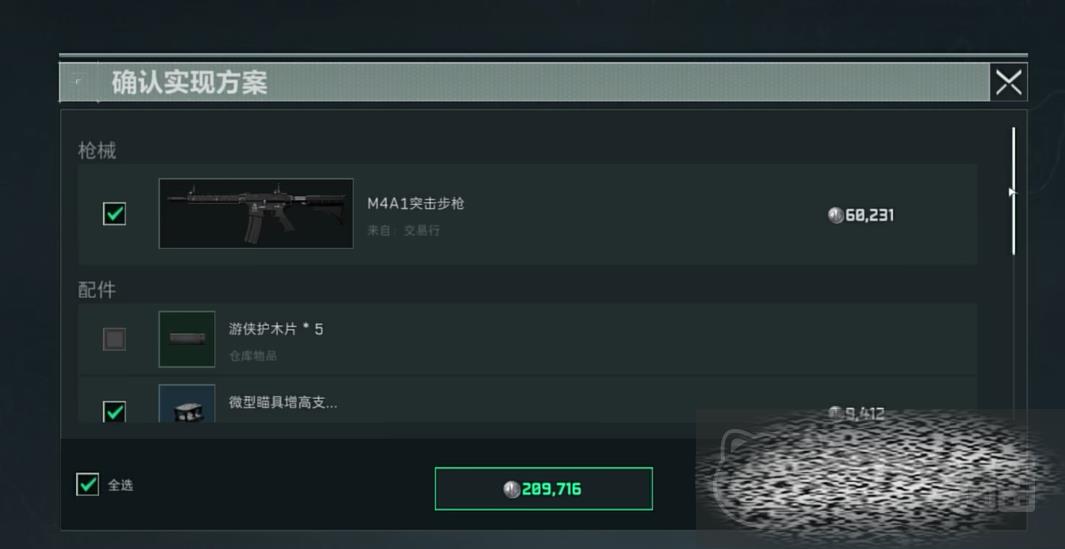Click the 配件 section heading
The image size is (1065, 549).
97,290
